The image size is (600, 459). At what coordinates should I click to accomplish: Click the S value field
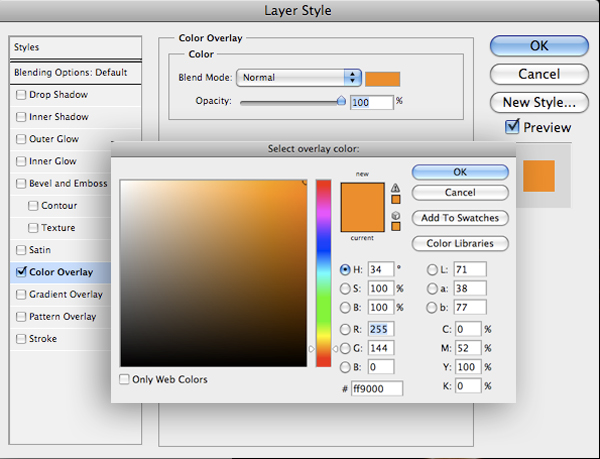point(381,288)
